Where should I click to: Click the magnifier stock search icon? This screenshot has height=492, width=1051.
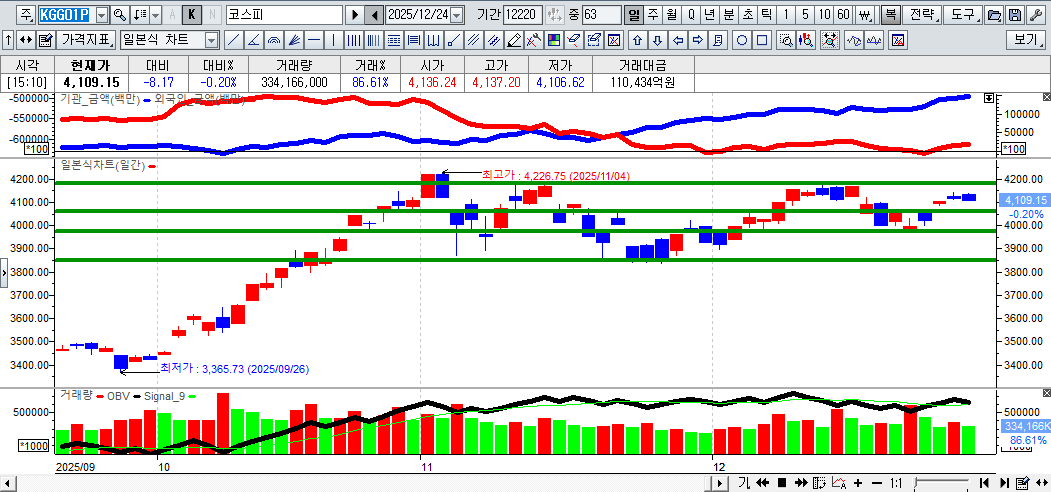120,15
